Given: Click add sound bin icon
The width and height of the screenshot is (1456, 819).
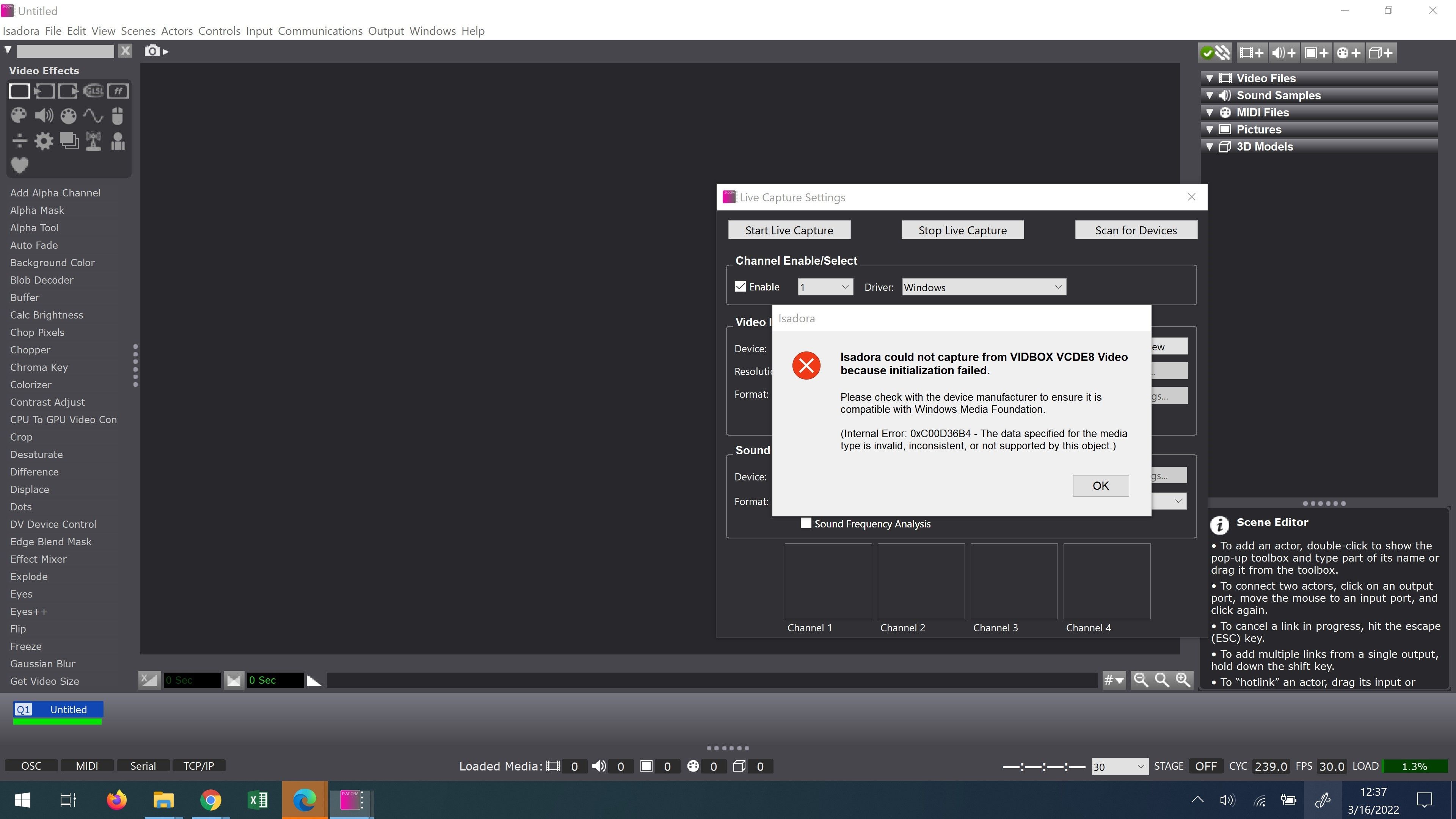Looking at the screenshot, I should pyautogui.click(x=1284, y=53).
